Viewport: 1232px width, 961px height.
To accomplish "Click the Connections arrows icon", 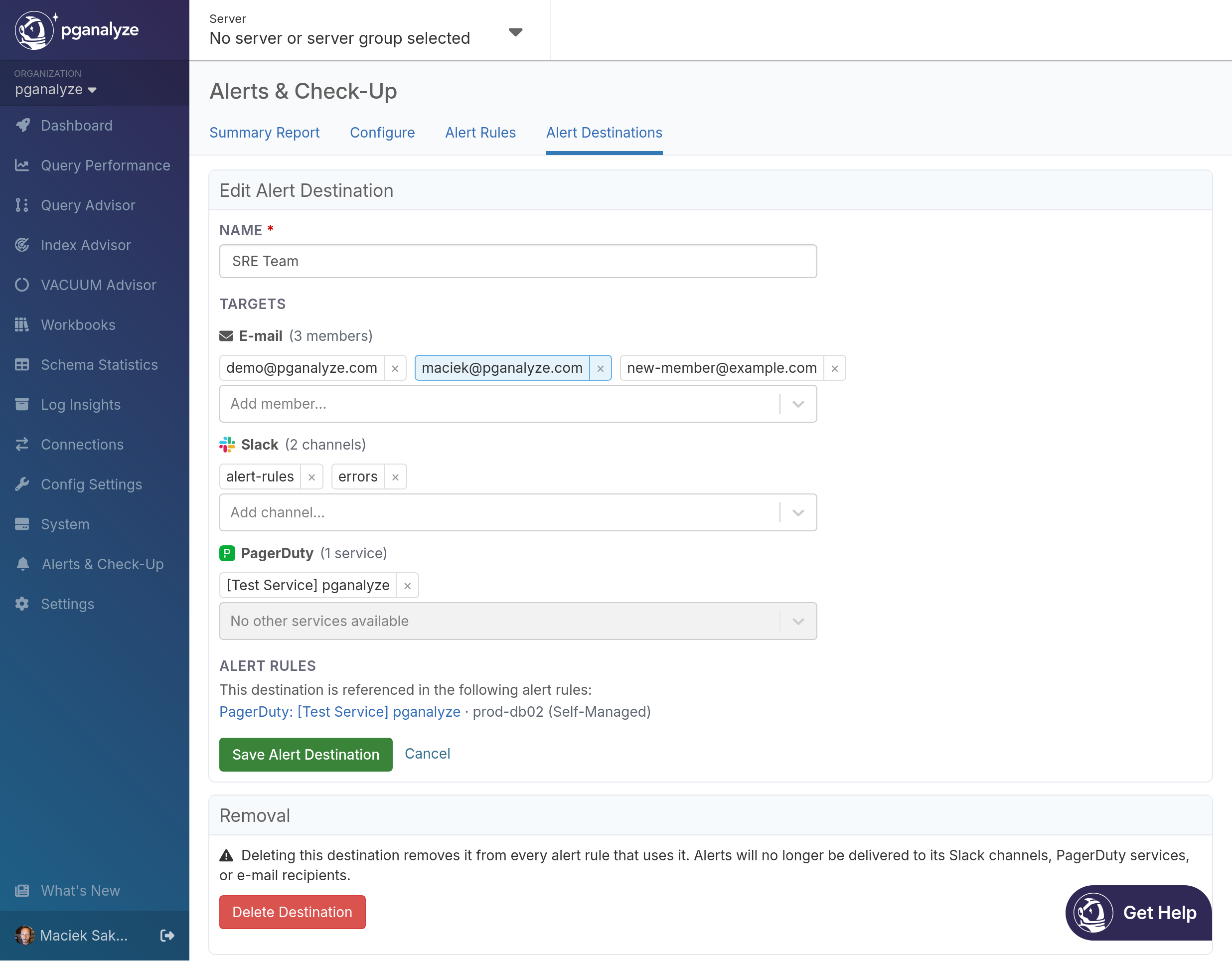I will [x=22, y=445].
